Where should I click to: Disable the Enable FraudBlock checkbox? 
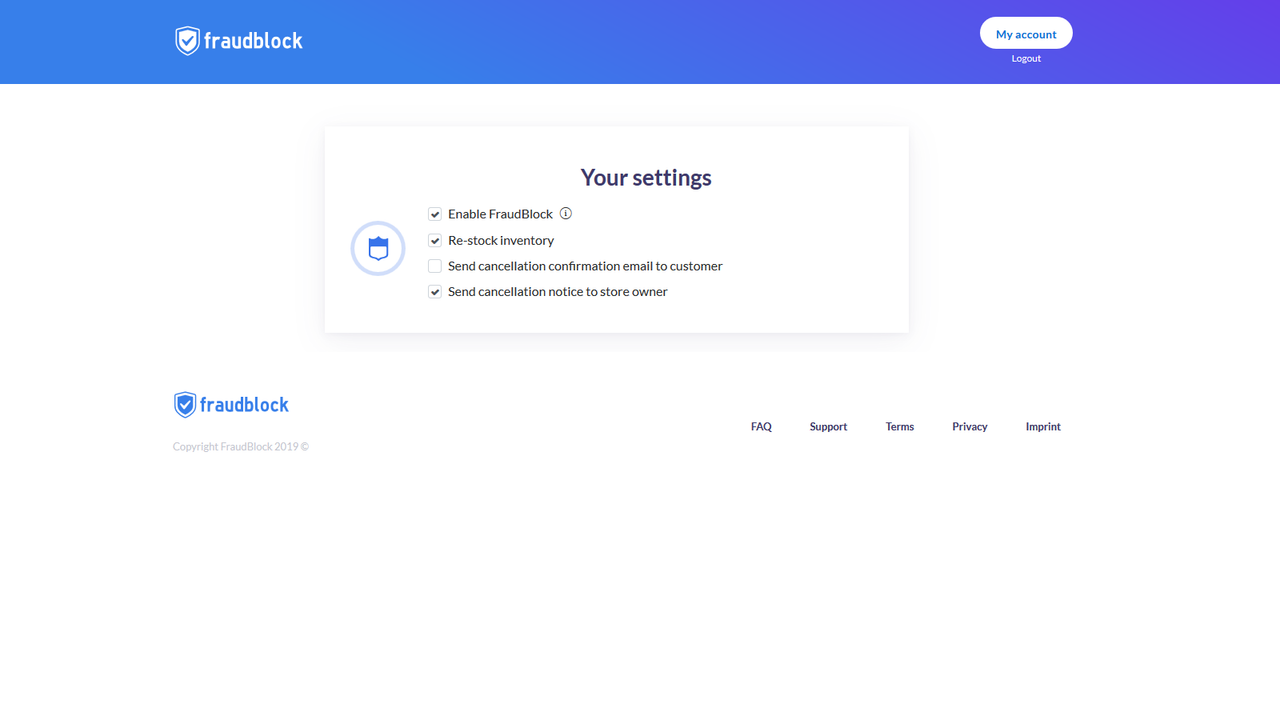tap(435, 214)
